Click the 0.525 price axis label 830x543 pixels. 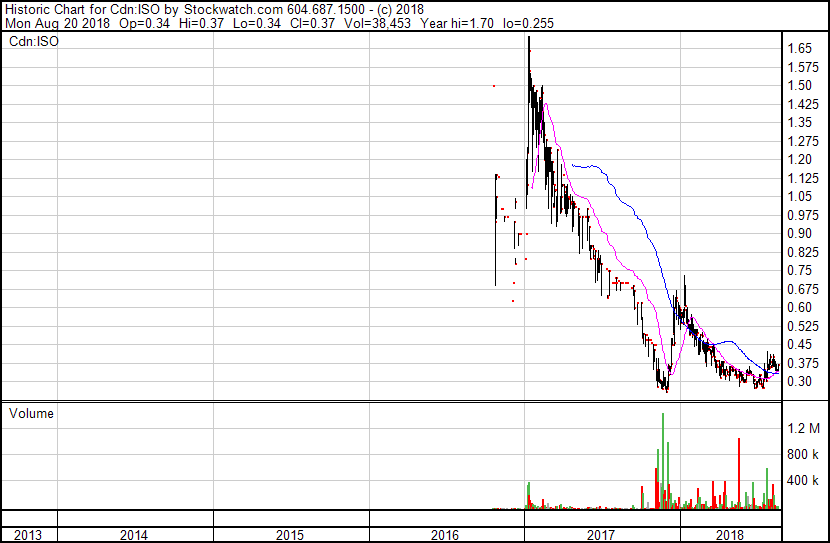pos(803,327)
